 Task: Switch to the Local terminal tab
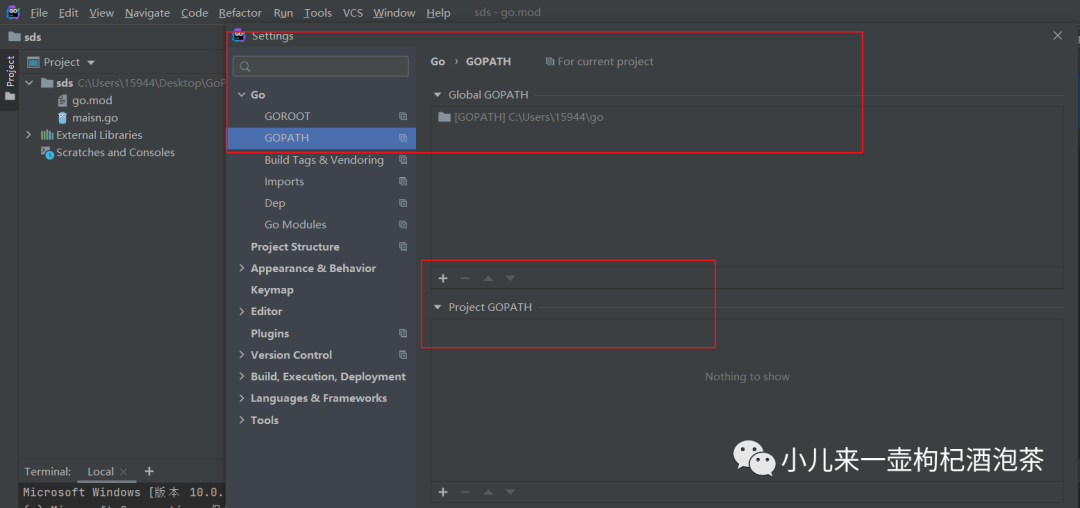101,472
